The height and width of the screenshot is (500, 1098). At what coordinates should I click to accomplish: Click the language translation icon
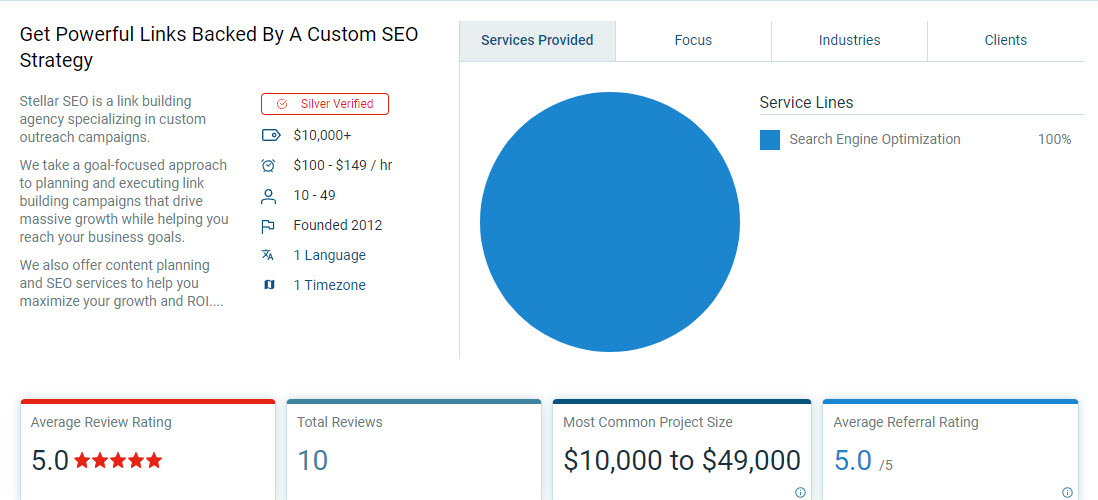tap(268, 255)
